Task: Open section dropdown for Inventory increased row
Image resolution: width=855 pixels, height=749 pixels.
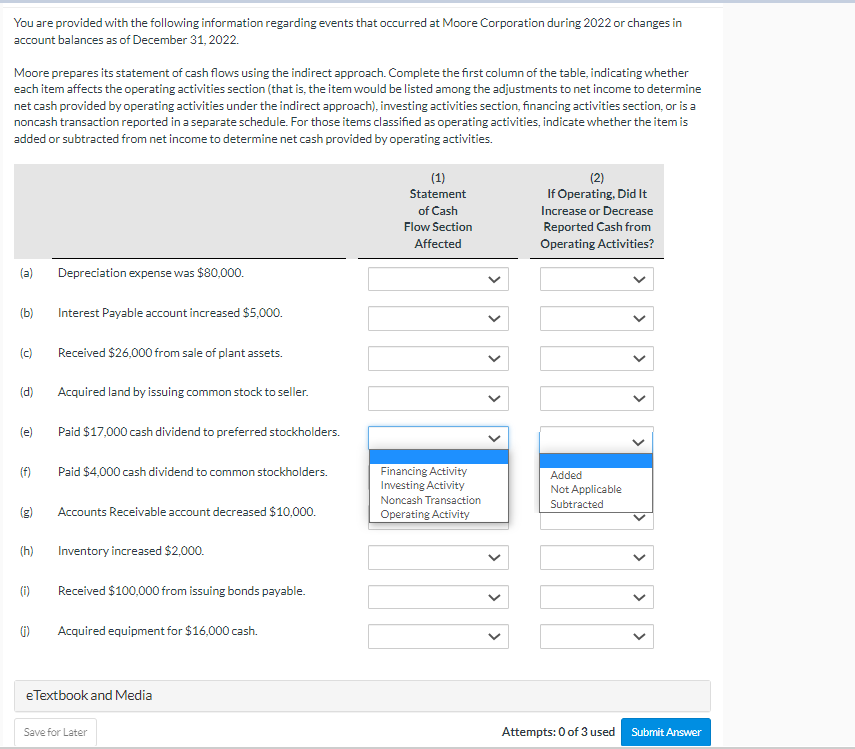Action: [438, 557]
